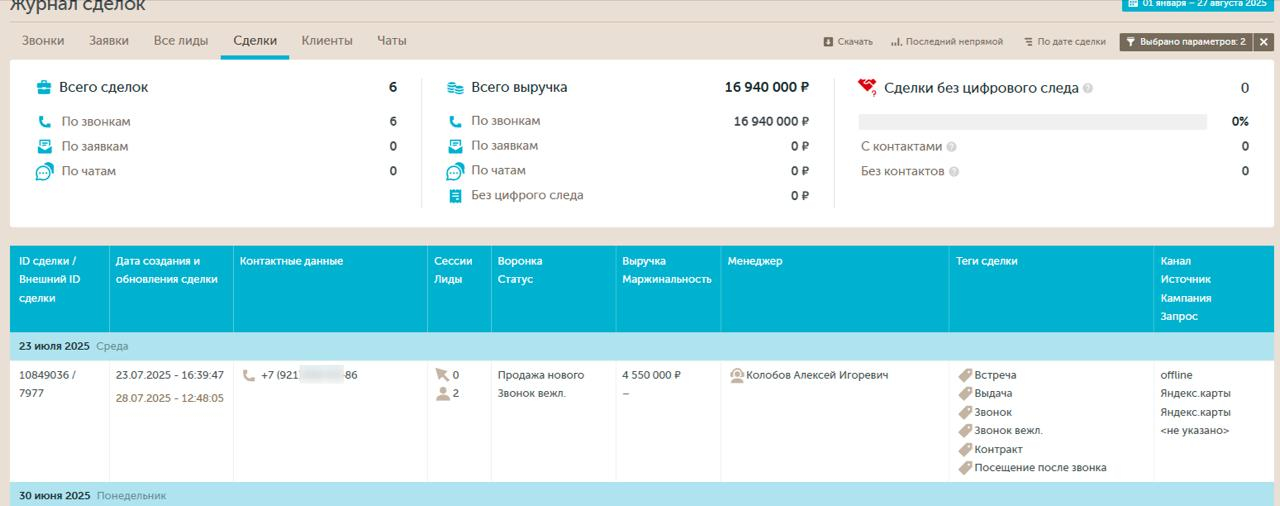Click the chat icon beside По чатам revenue

point(455,171)
